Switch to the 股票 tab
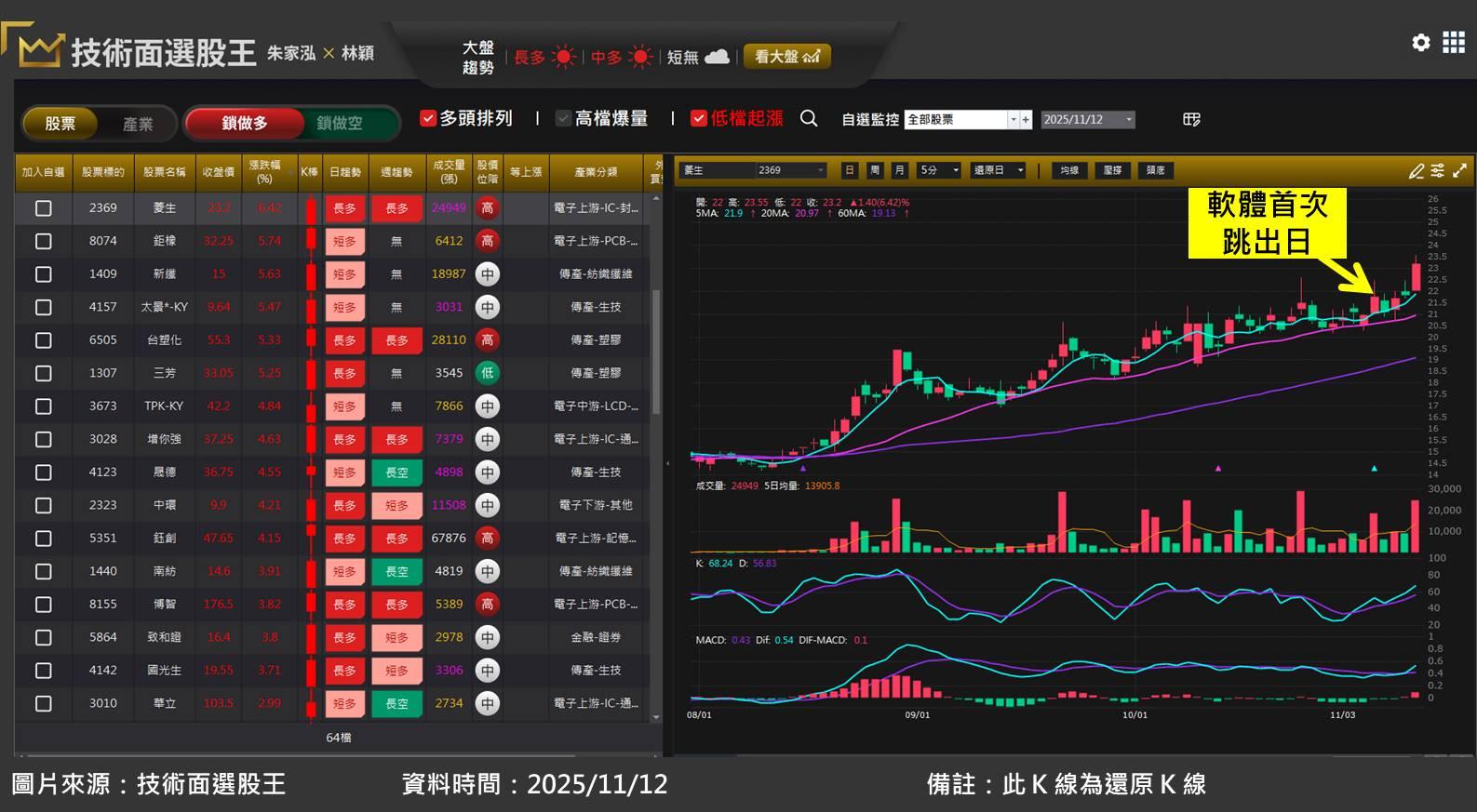1477x812 pixels. (x=60, y=123)
